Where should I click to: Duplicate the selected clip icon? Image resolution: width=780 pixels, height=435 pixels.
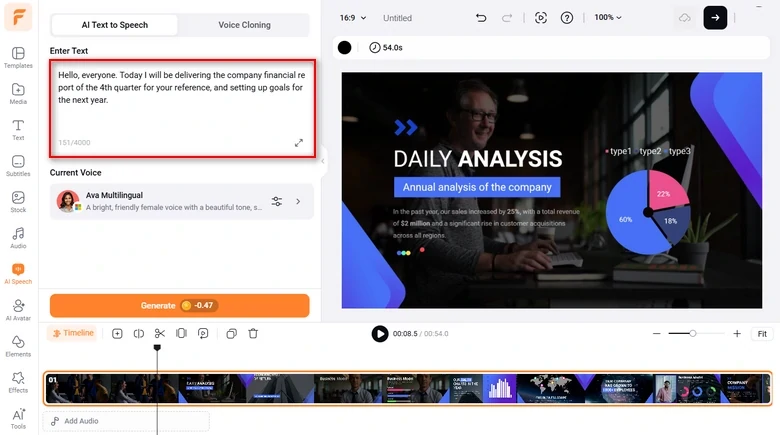click(231, 333)
